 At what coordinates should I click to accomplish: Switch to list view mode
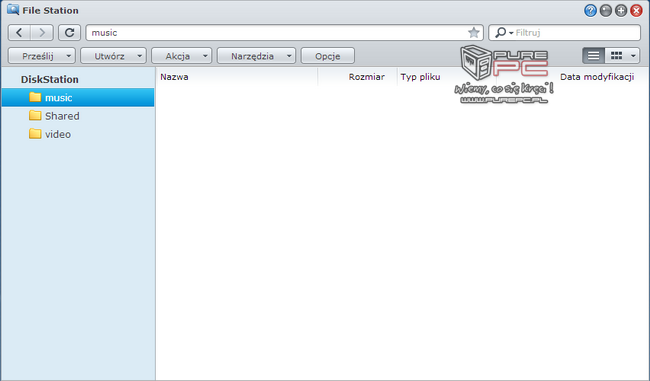593,56
